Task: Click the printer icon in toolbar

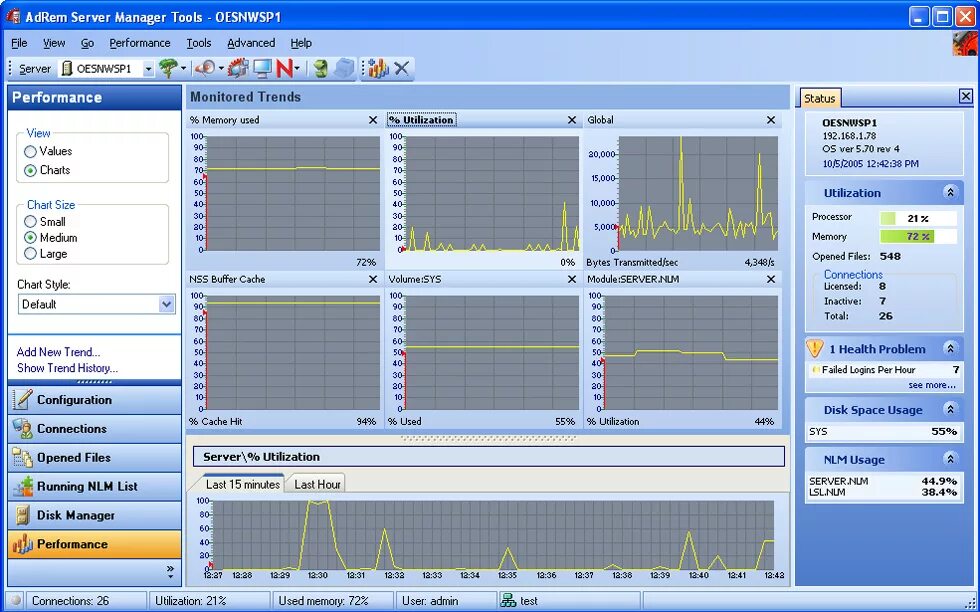Action: pyautogui.click(x=344, y=68)
